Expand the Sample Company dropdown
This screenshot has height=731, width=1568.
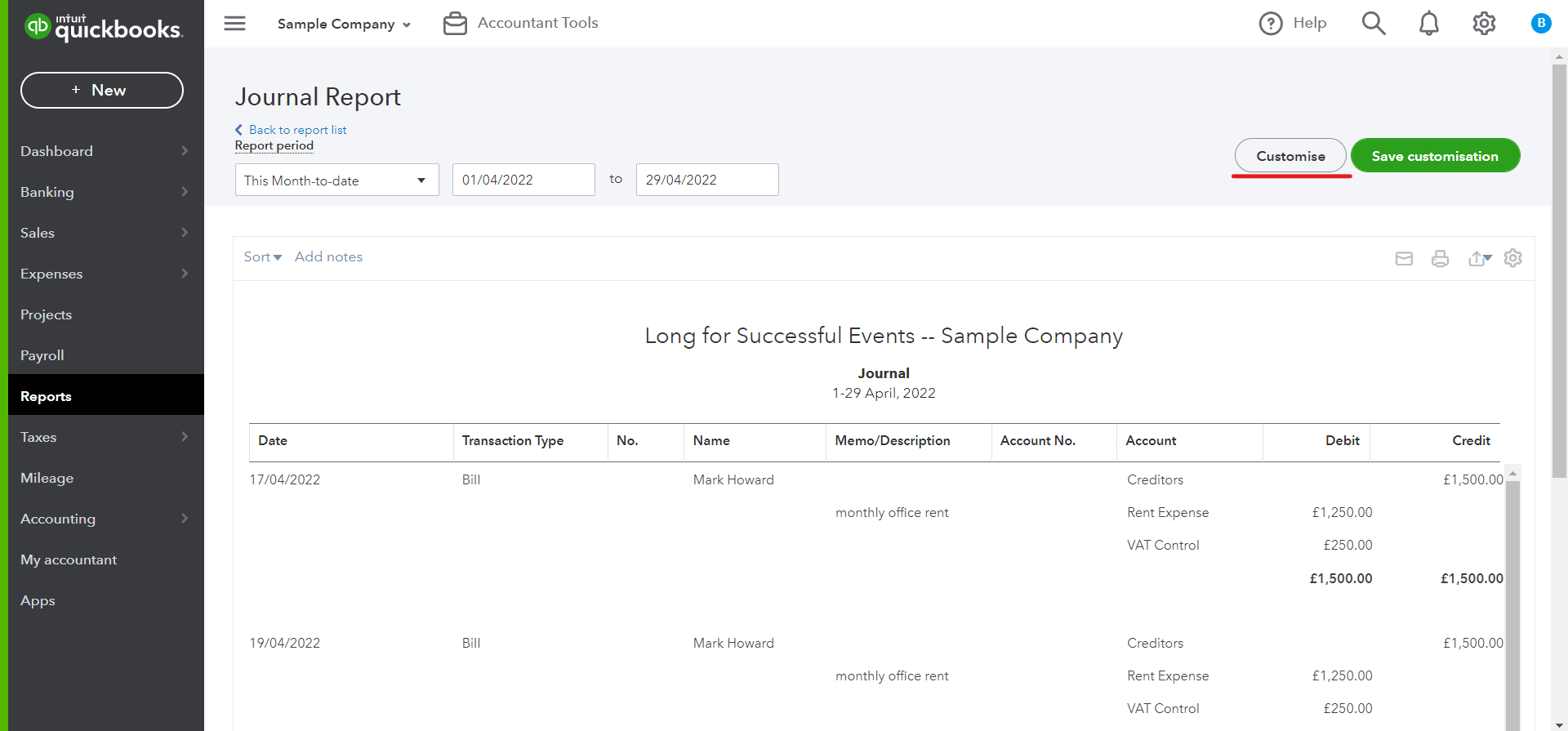tap(344, 24)
